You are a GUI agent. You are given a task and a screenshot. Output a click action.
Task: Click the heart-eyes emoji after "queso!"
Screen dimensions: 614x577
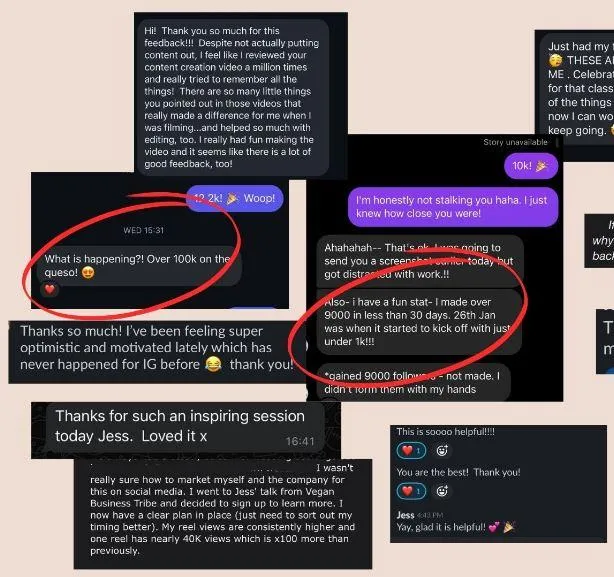tap(88, 272)
